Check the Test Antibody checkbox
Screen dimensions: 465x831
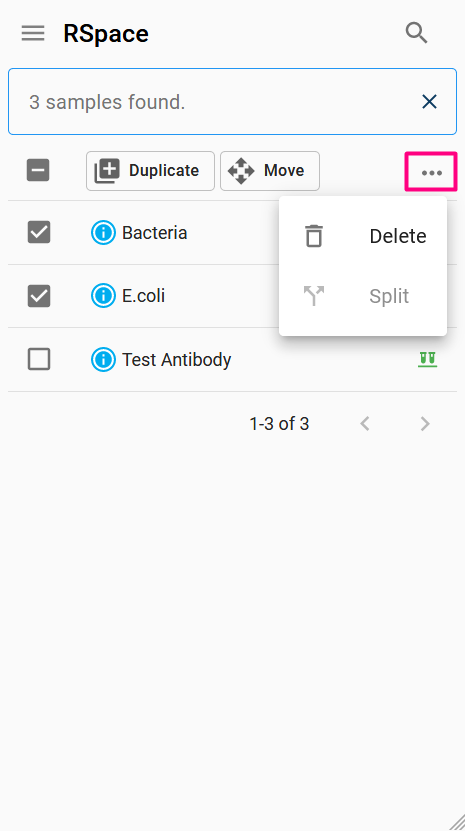(39, 359)
